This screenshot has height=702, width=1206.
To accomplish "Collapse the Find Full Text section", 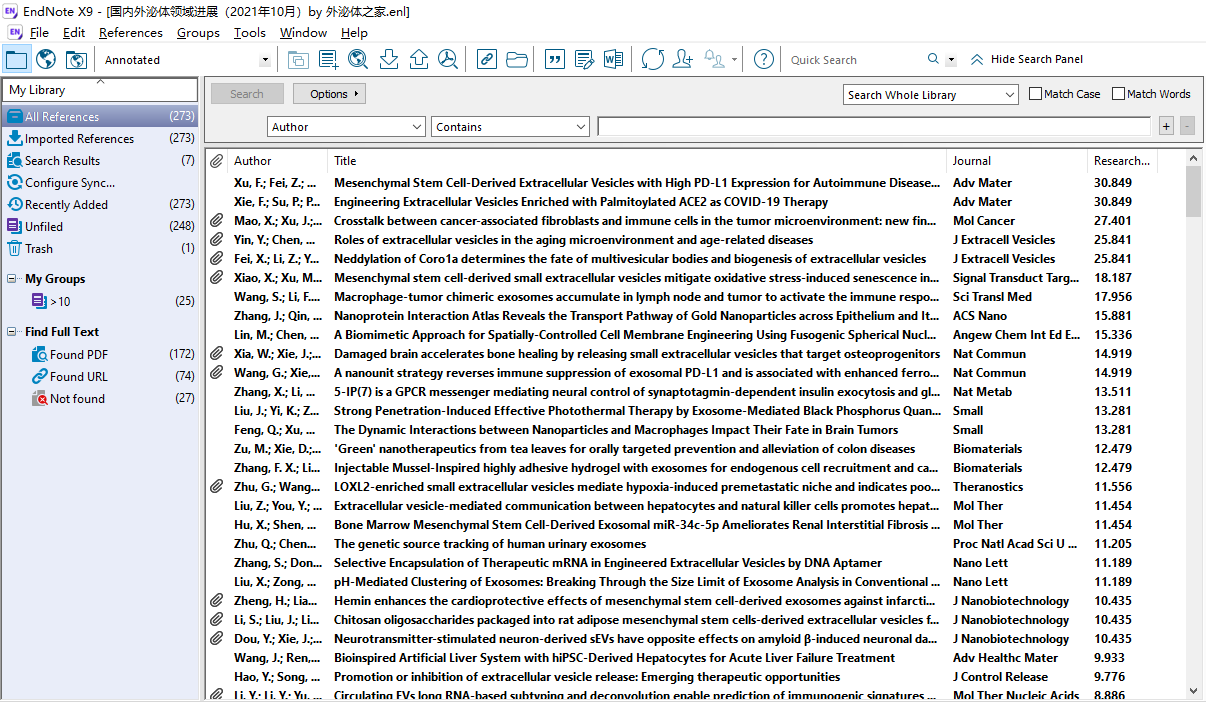I will (x=12, y=332).
